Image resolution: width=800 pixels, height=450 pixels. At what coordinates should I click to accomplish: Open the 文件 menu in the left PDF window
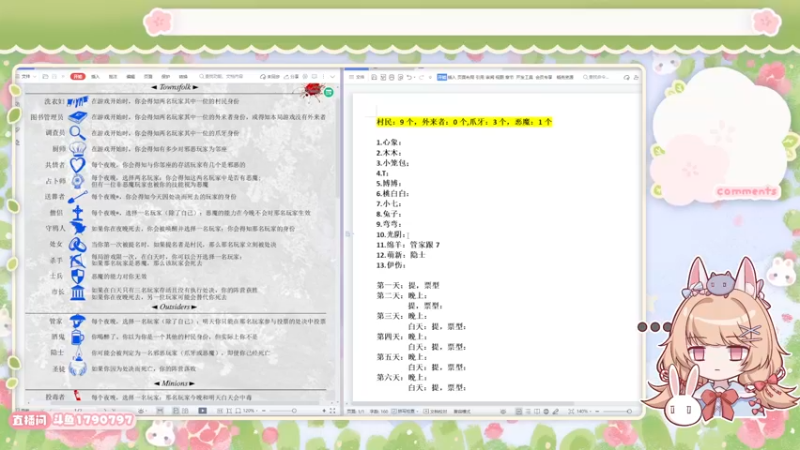pyautogui.click(x=26, y=77)
